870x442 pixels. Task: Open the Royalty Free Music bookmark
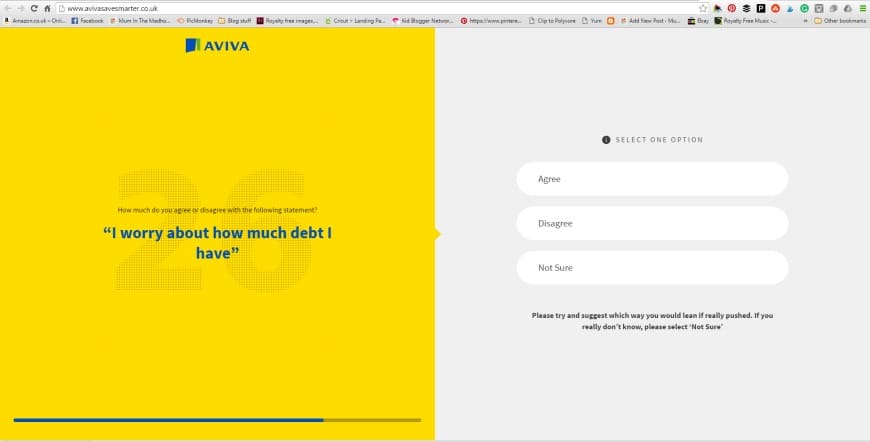745,21
